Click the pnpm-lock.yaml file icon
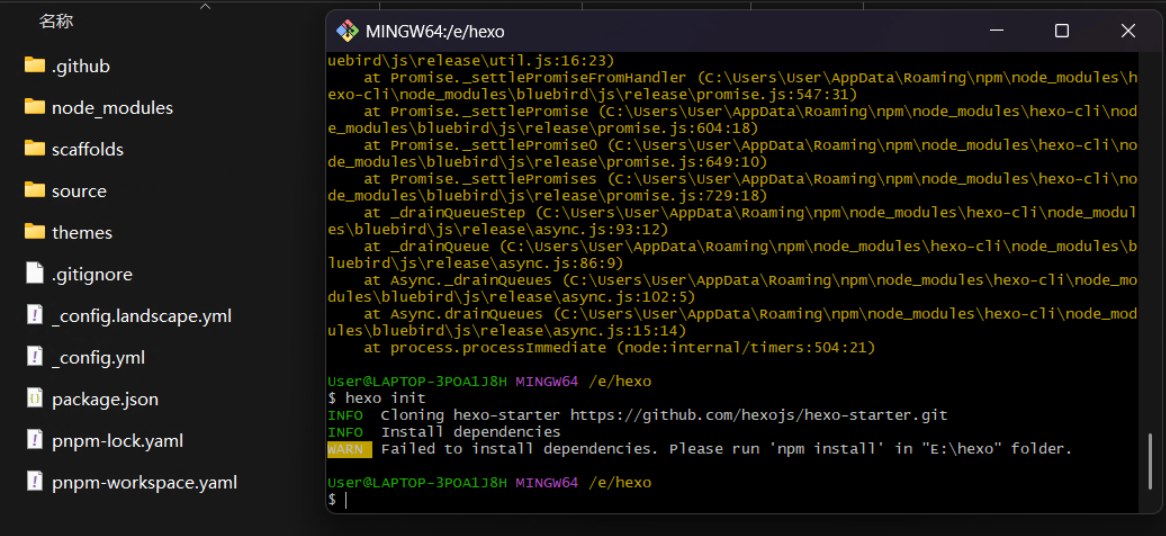This screenshot has height=536, width=1166. pos(34,439)
